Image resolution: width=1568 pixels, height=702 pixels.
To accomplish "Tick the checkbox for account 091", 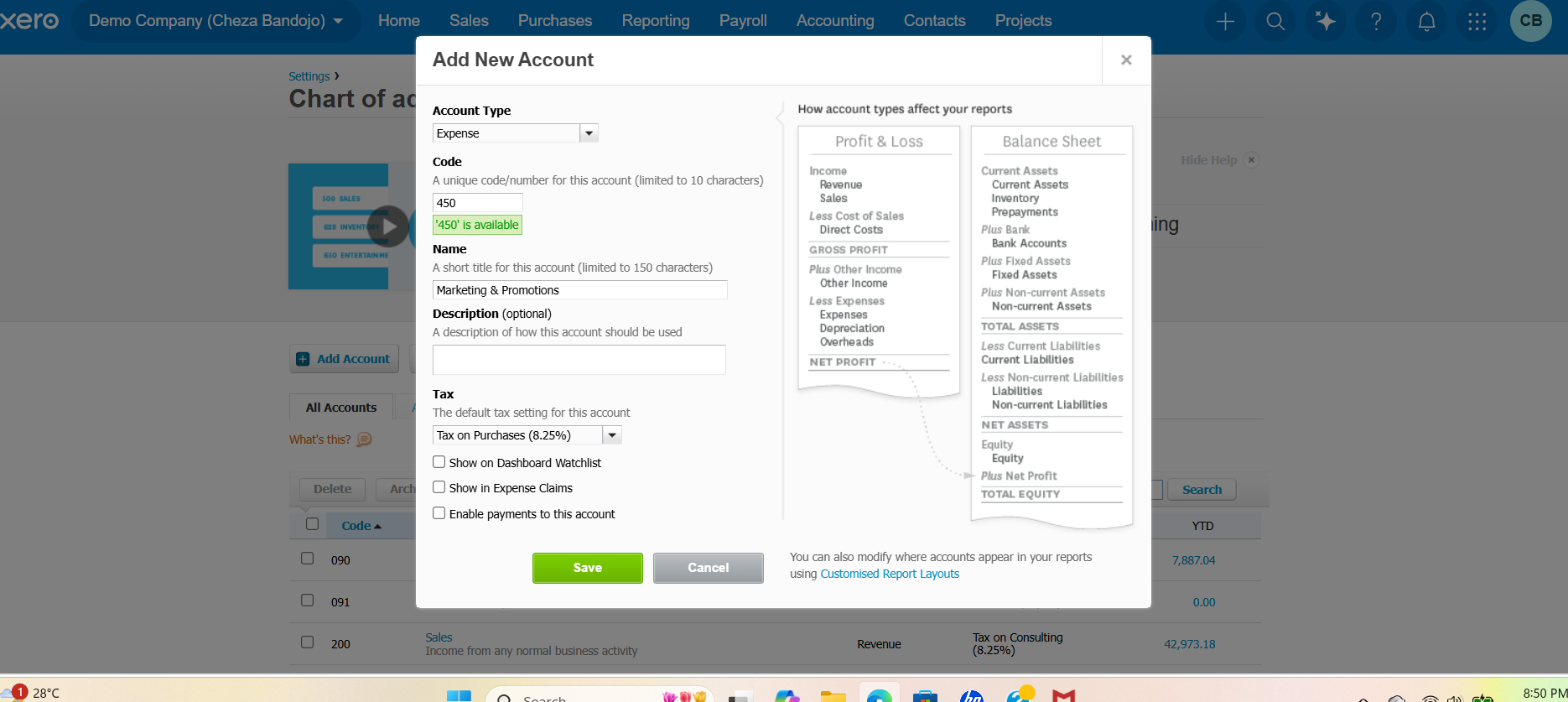I will pyautogui.click(x=307, y=601).
